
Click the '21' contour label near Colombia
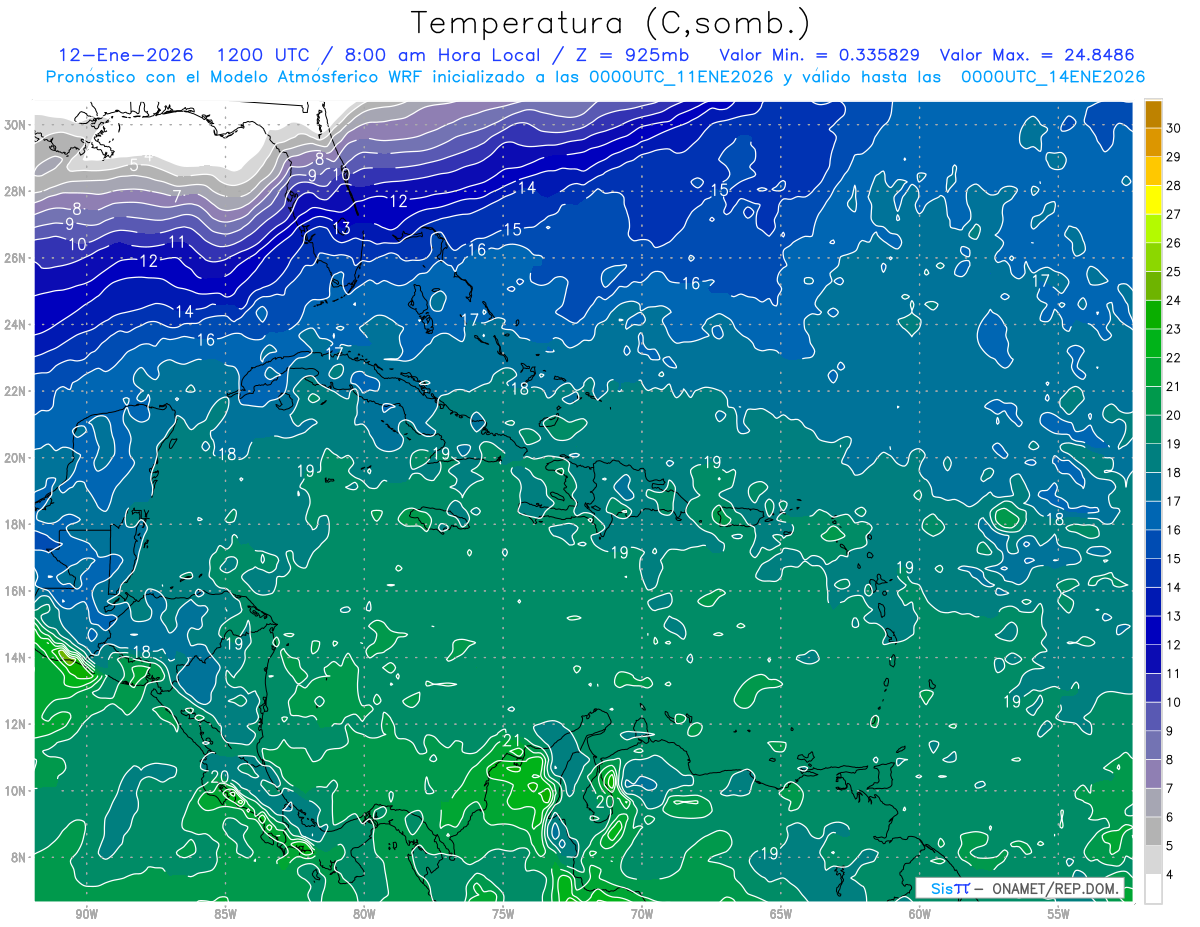513,741
